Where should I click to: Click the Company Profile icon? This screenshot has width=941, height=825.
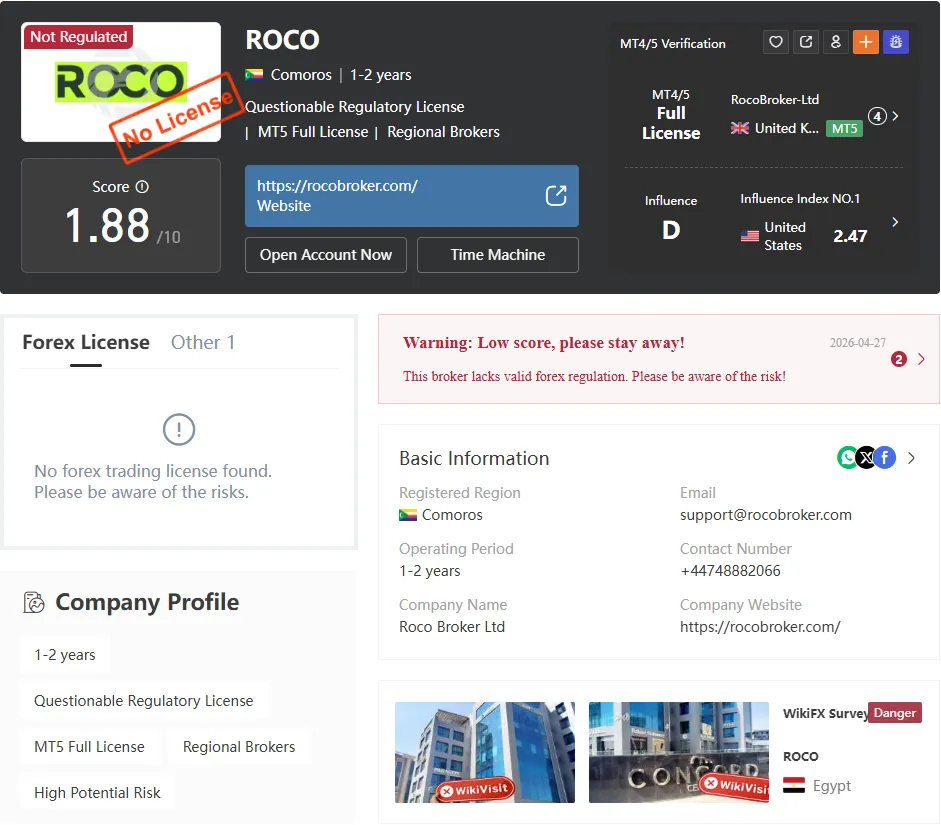(x=34, y=602)
